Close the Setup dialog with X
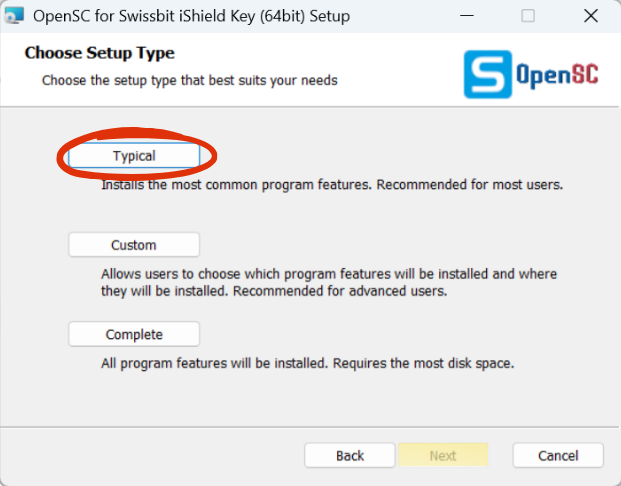 pyautogui.click(x=591, y=16)
